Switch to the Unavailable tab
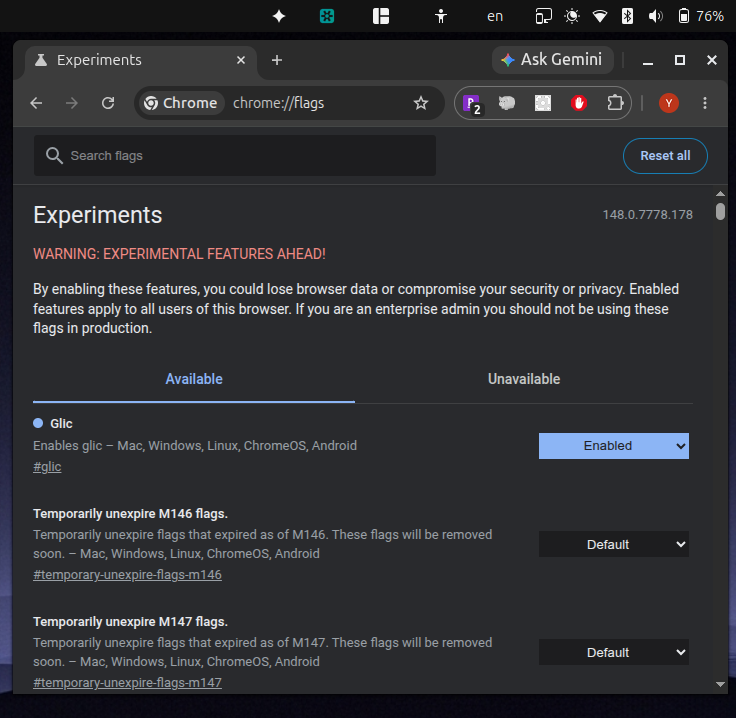736x718 pixels. tap(524, 379)
